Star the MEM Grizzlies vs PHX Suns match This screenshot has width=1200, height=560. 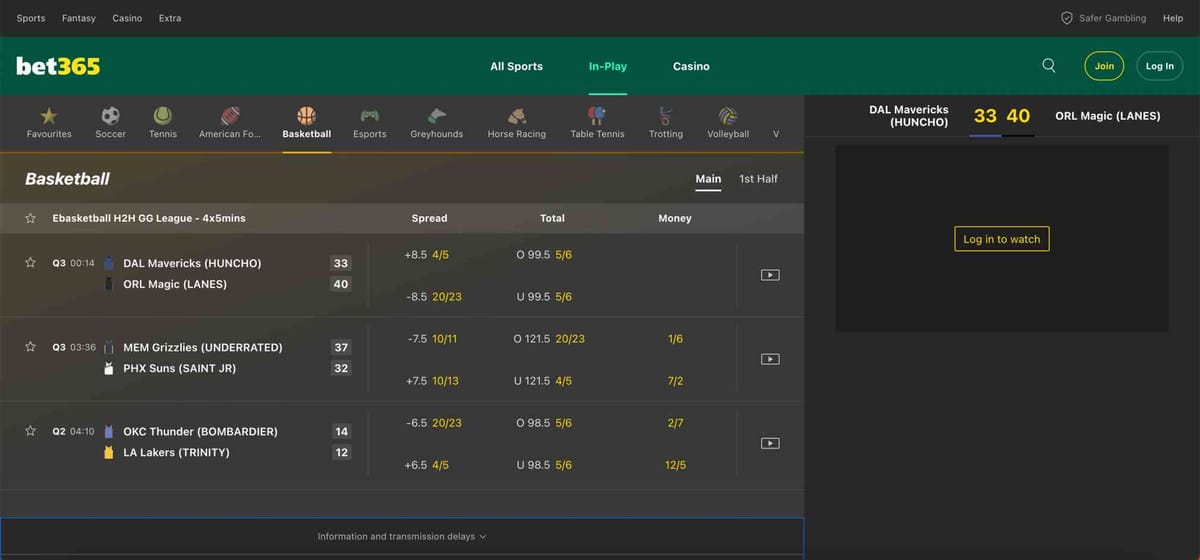point(31,347)
